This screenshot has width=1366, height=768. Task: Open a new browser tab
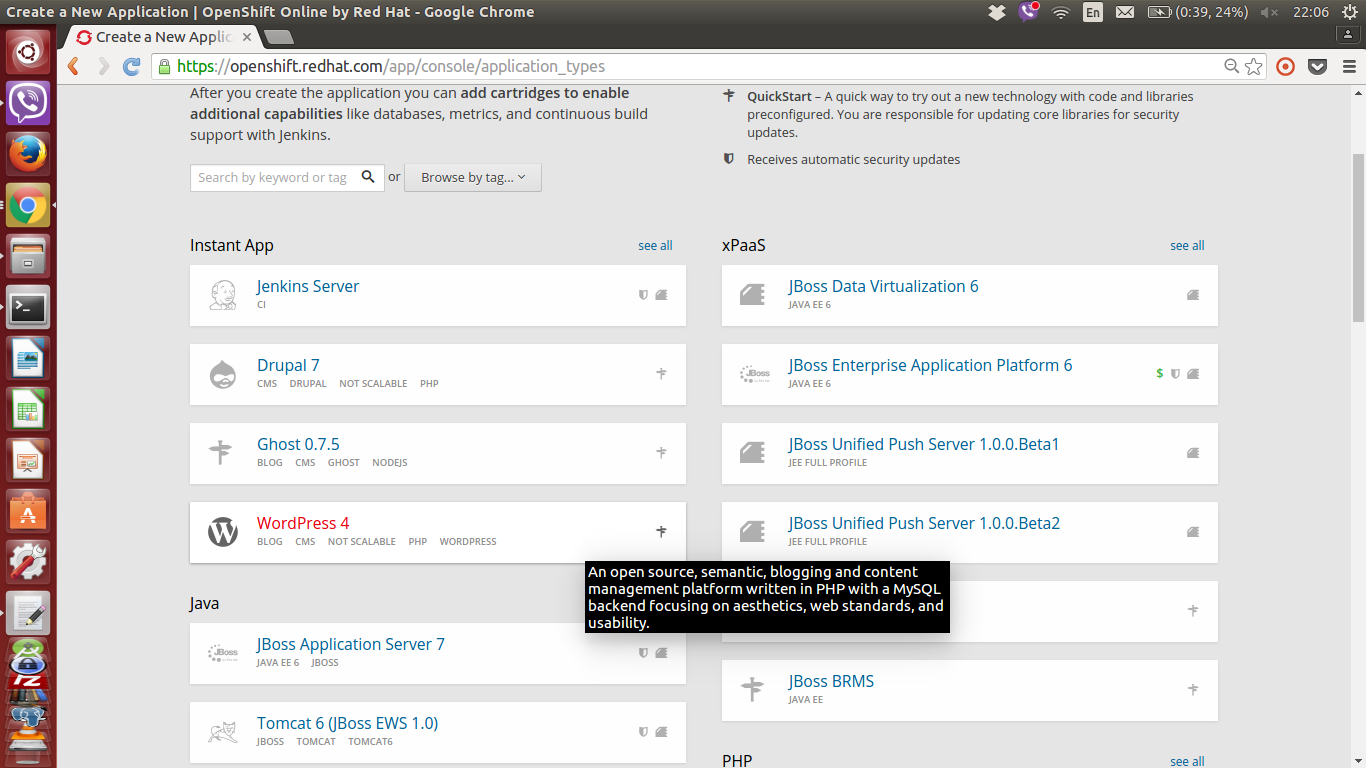(x=279, y=37)
